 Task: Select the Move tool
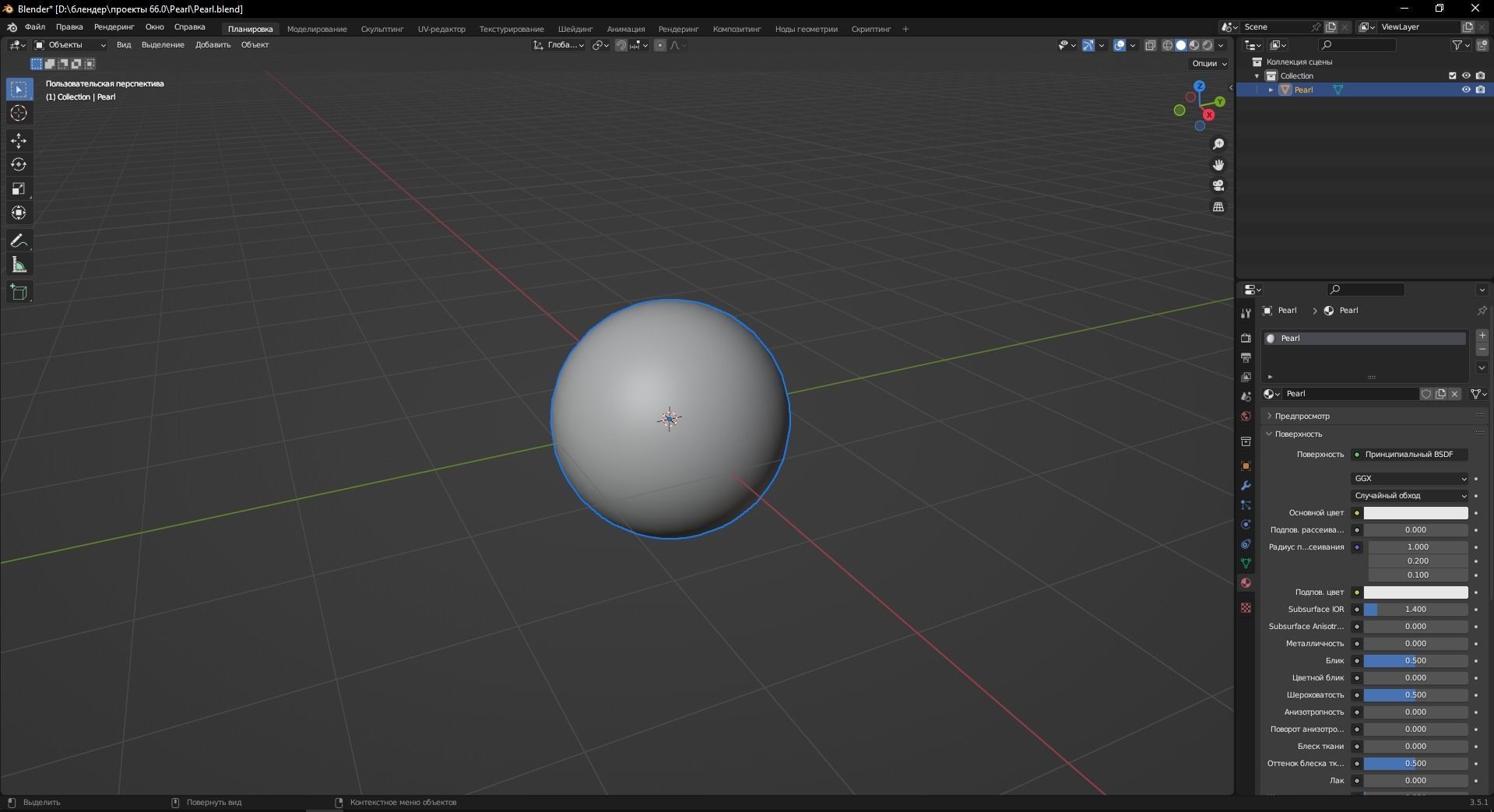[19, 141]
